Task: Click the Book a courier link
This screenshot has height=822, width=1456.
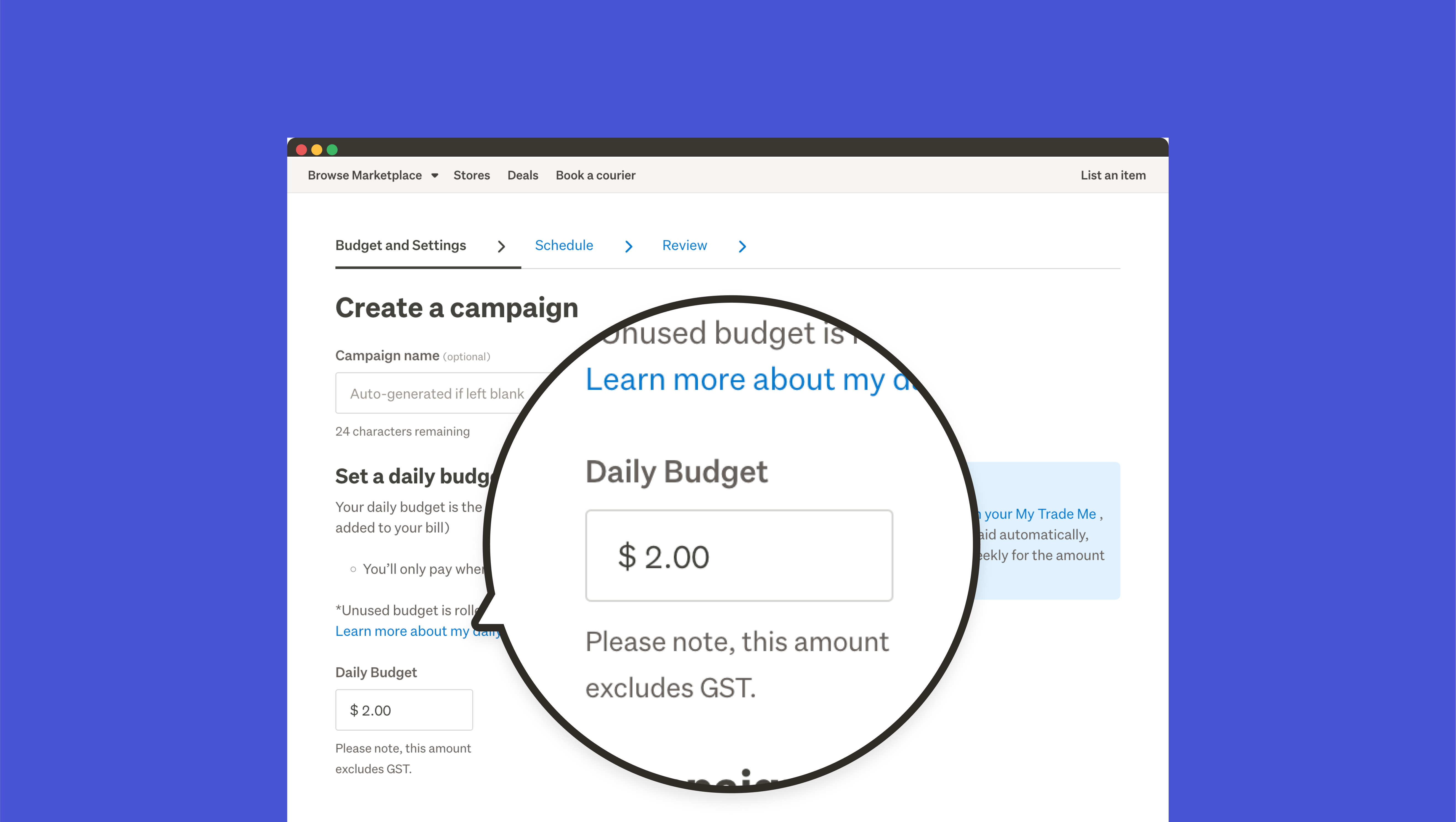Action: click(x=595, y=175)
